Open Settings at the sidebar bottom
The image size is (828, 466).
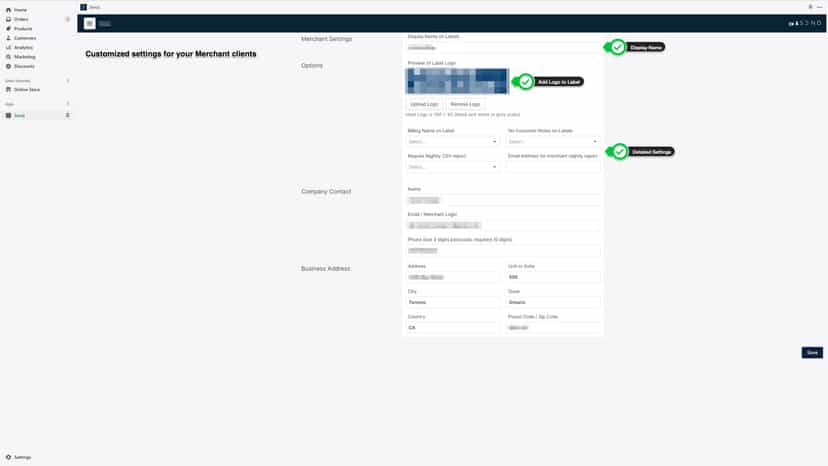point(22,458)
